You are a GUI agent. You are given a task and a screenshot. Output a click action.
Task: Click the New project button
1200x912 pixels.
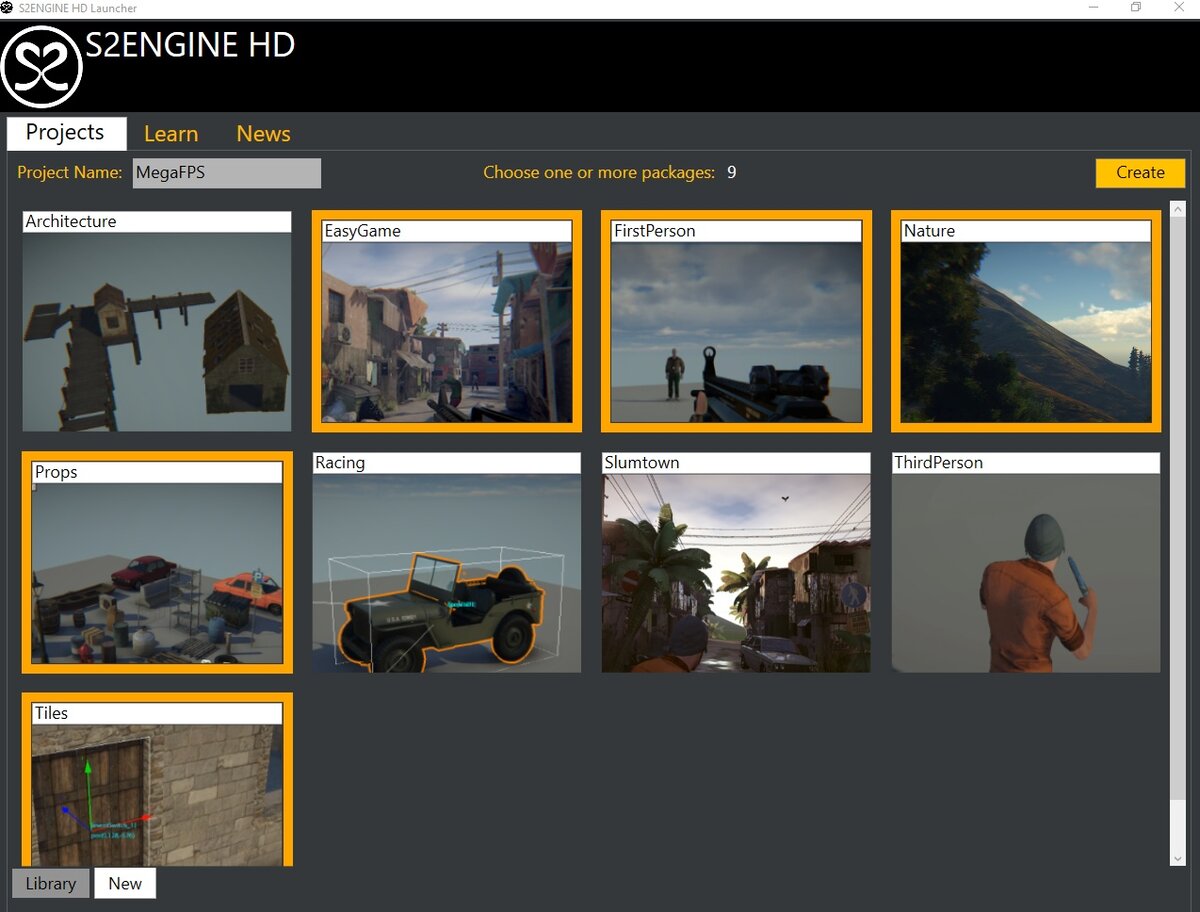click(125, 883)
